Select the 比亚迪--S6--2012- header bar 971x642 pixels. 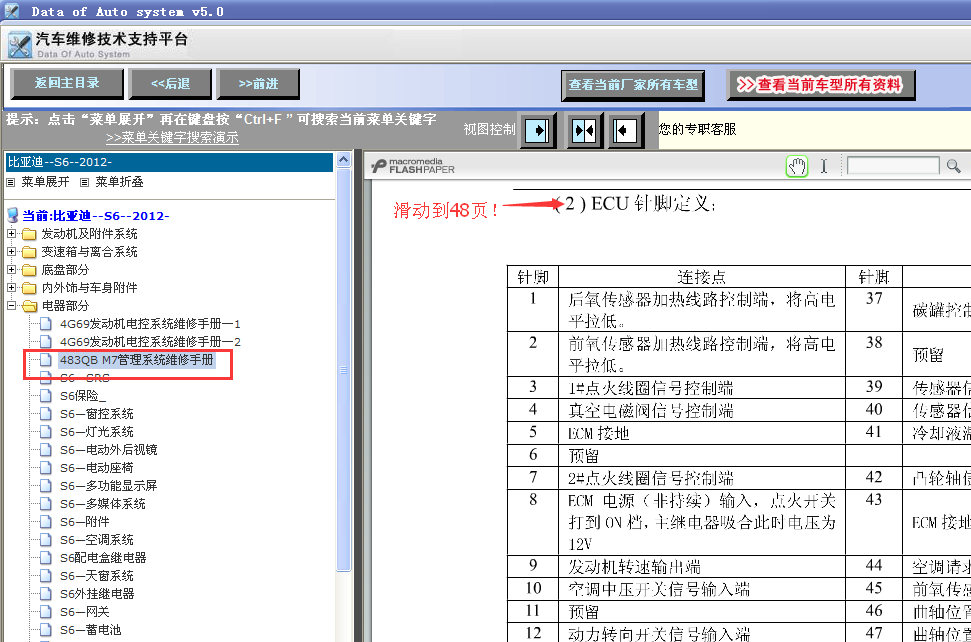[x=169, y=162]
